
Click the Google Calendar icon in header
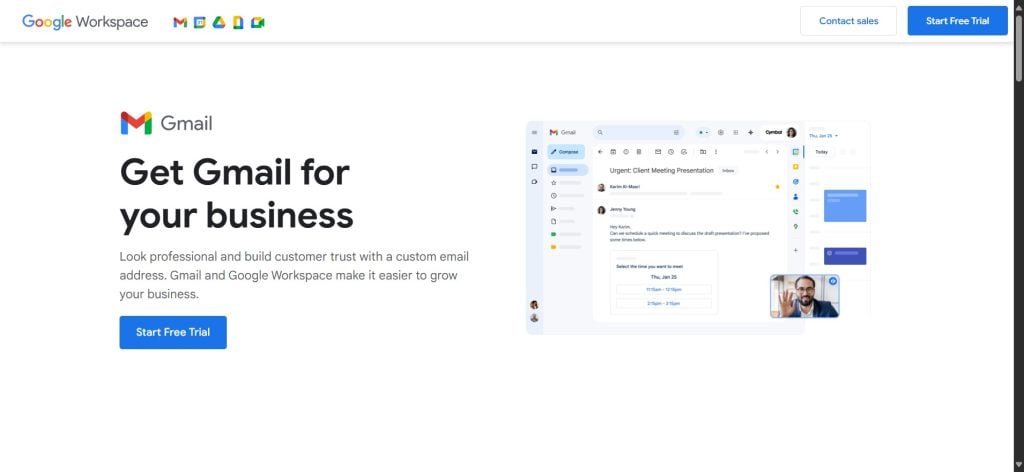pyautogui.click(x=200, y=22)
